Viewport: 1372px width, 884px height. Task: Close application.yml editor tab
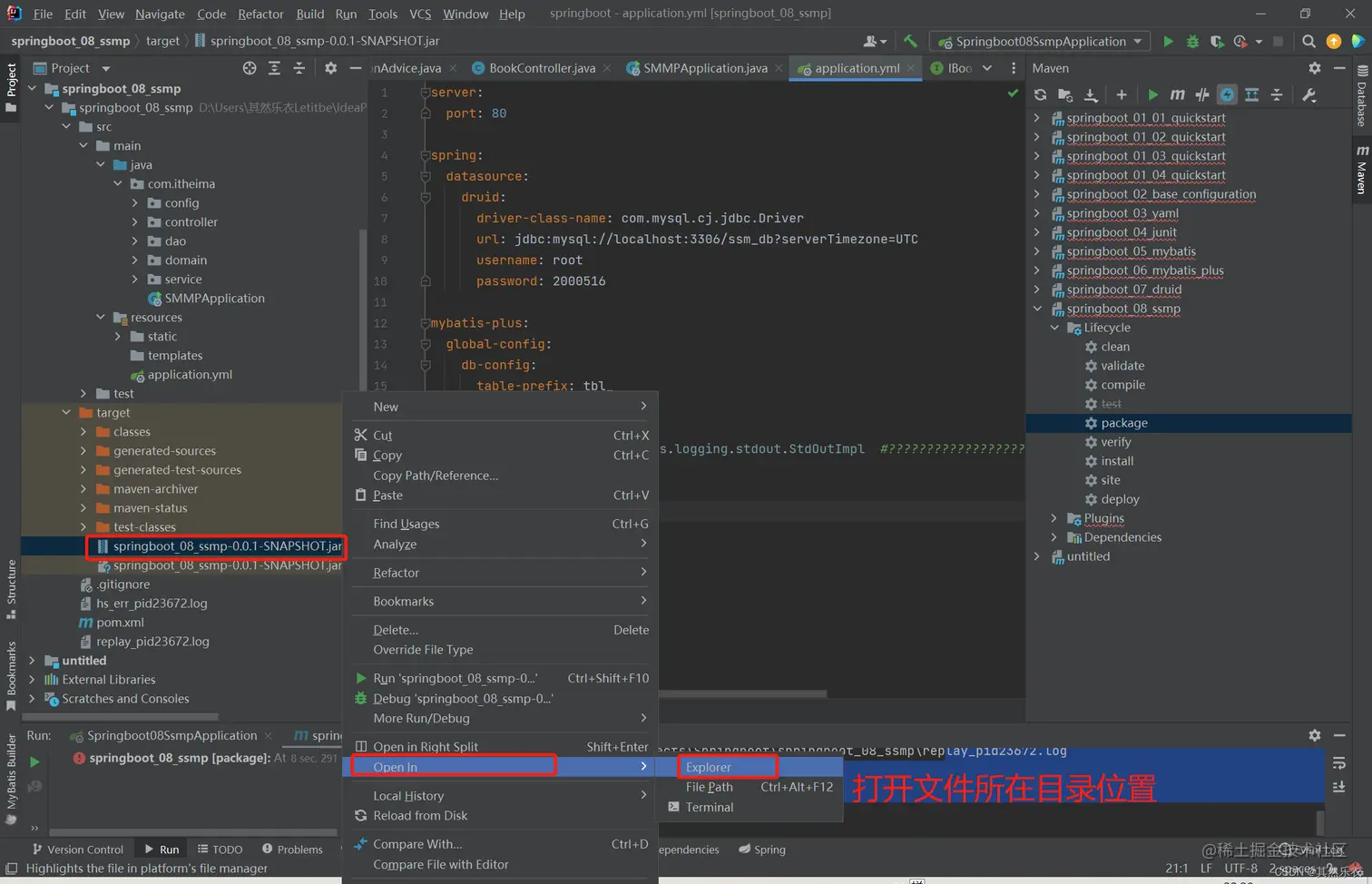point(912,68)
